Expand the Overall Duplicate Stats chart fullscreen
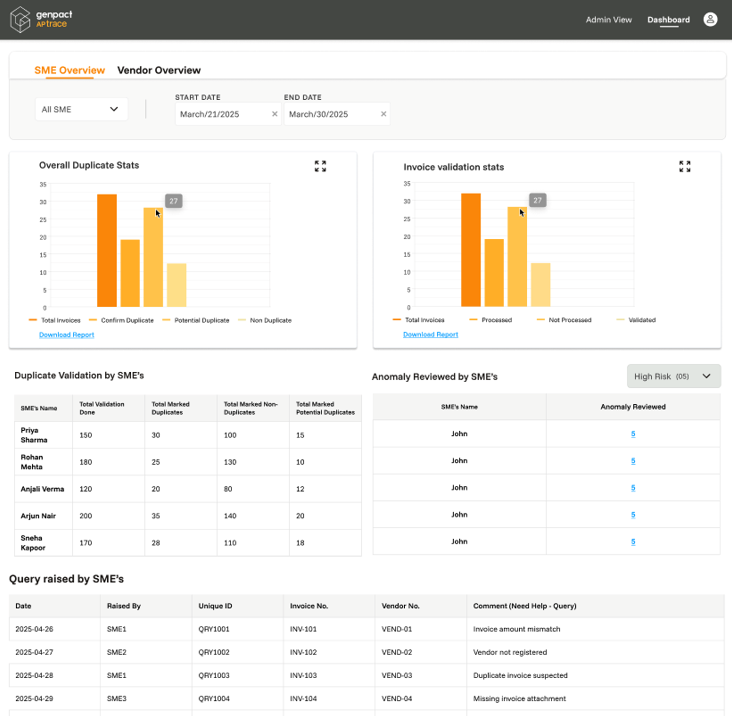732x716 pixels. 320,166
